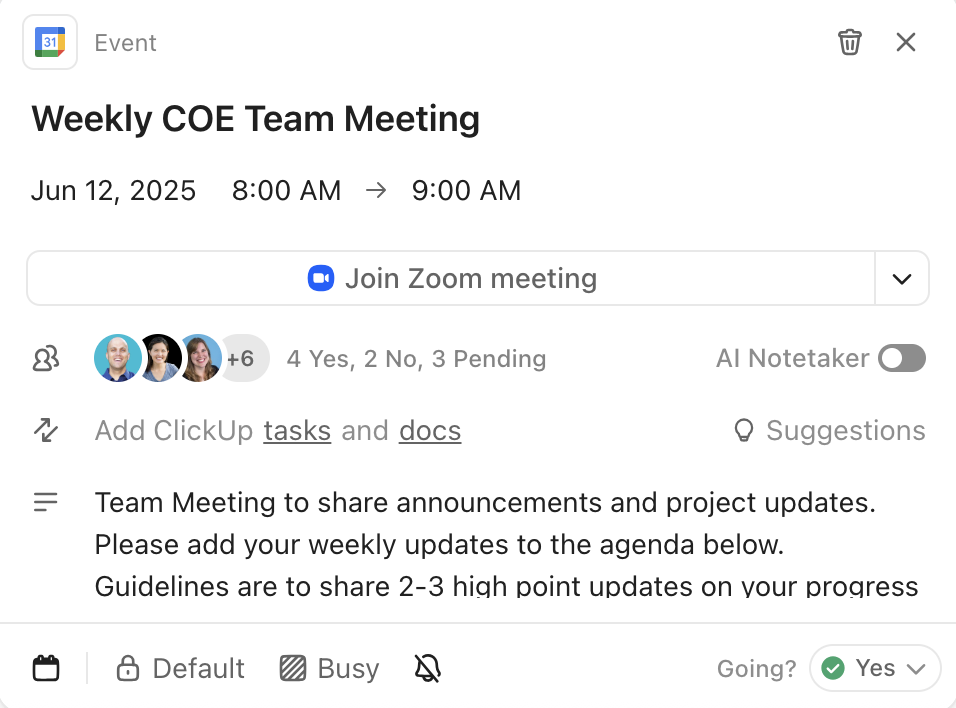Click the lock icon beside Default

coord(129,667)
